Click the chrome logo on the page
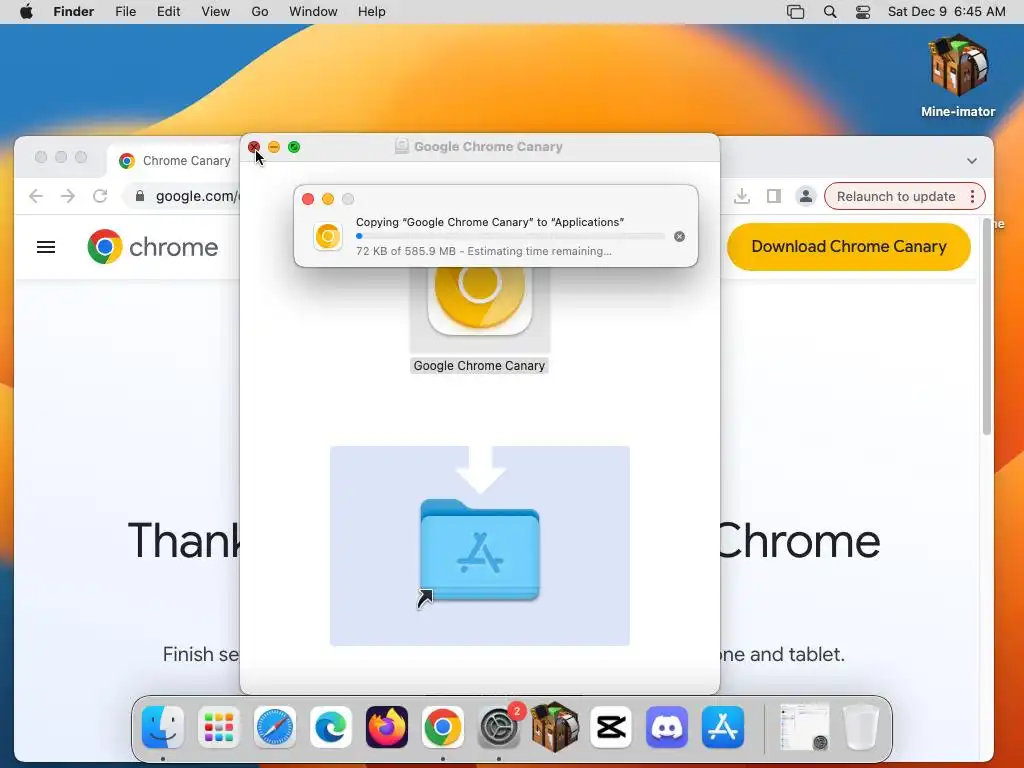1024x768 pixels. (x=153, y=247)
